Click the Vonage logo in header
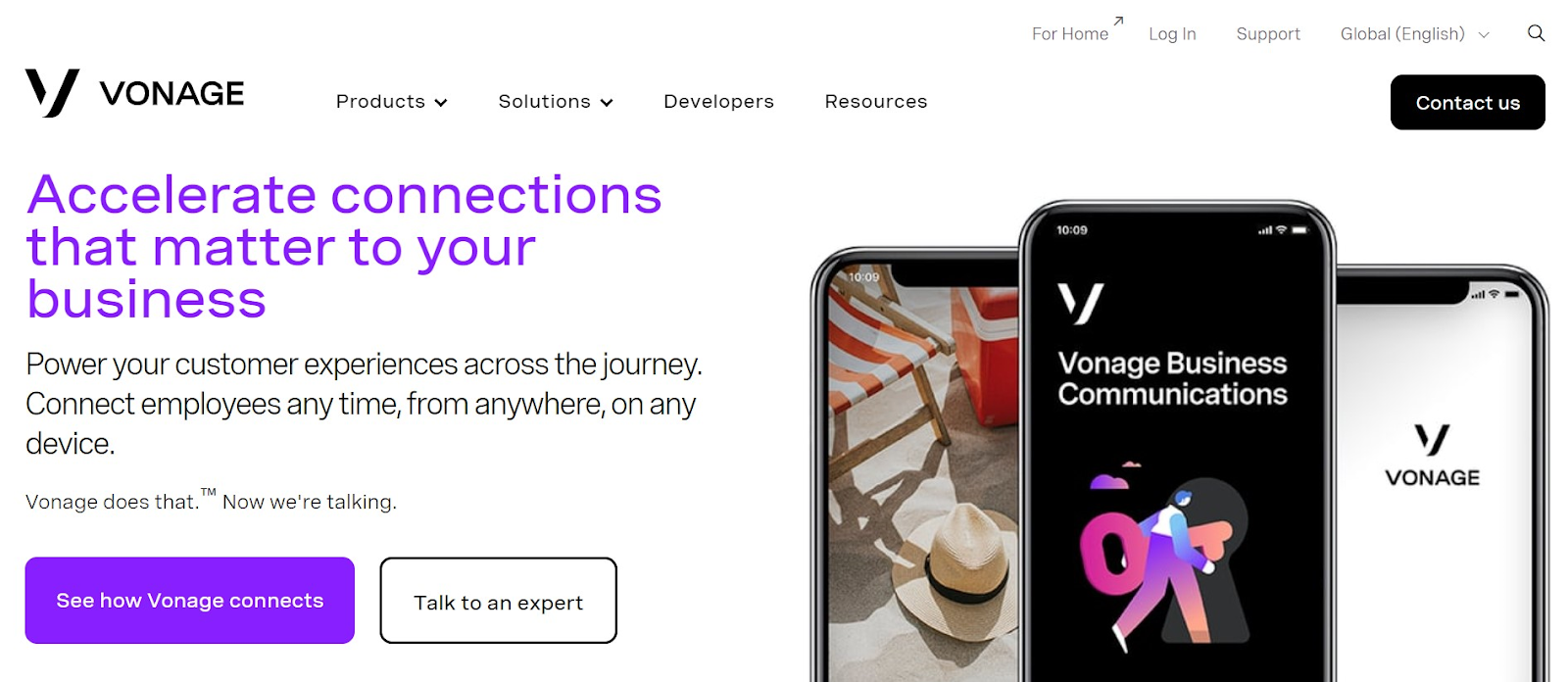1568x682 pixels. (134, 93)
